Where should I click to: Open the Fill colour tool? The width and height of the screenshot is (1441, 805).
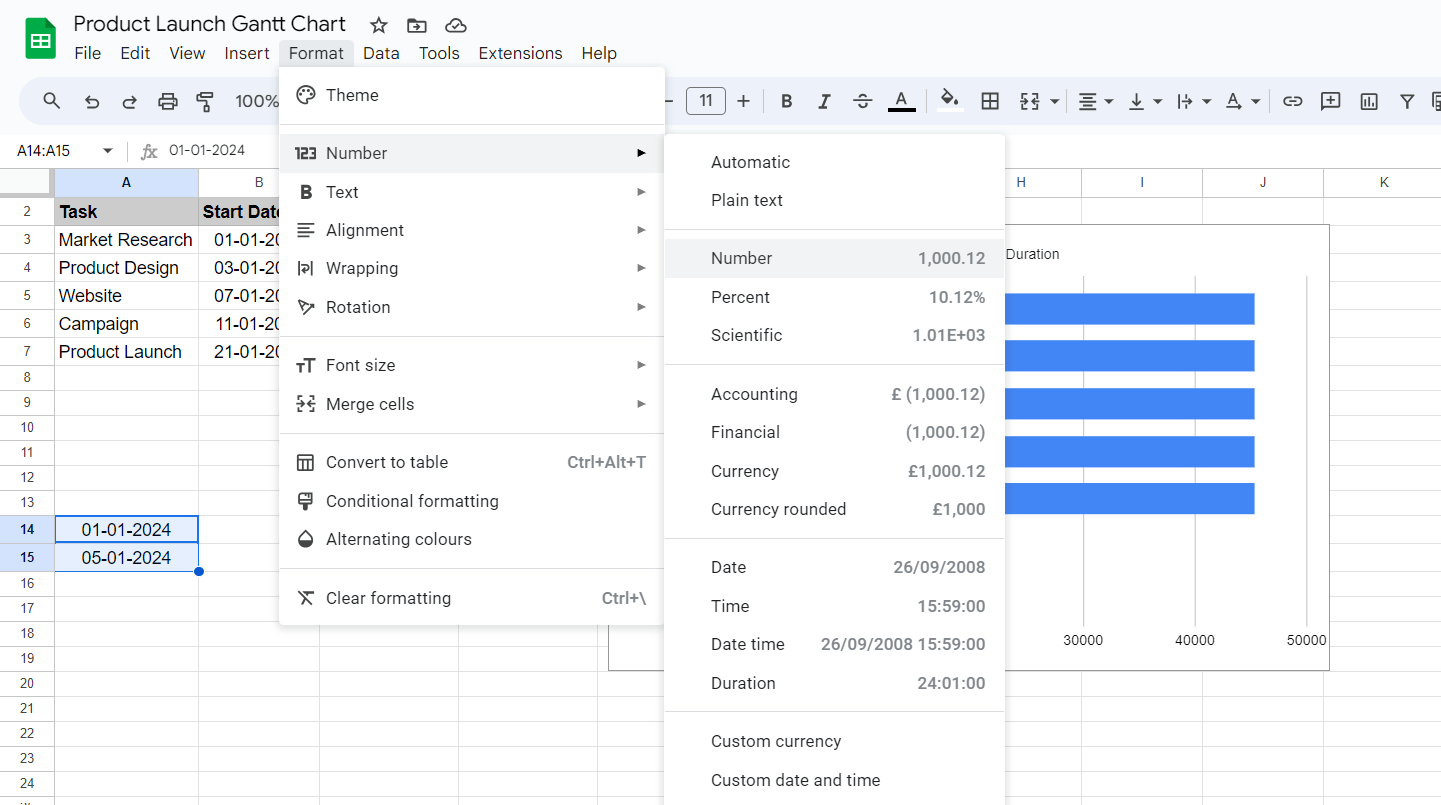pos(949,101)
